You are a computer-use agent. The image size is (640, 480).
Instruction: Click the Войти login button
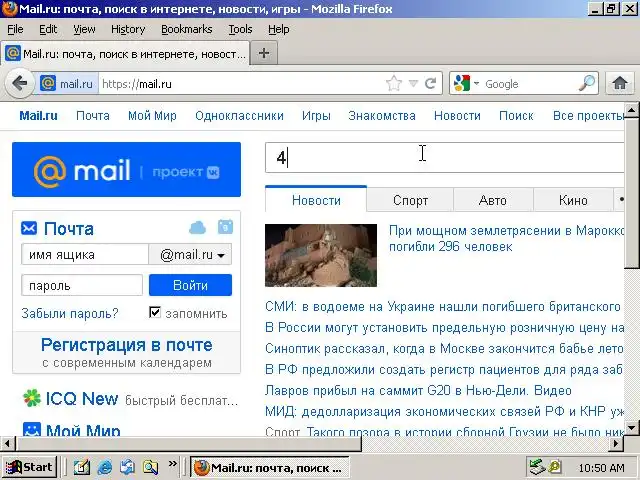tap(190, 285)
